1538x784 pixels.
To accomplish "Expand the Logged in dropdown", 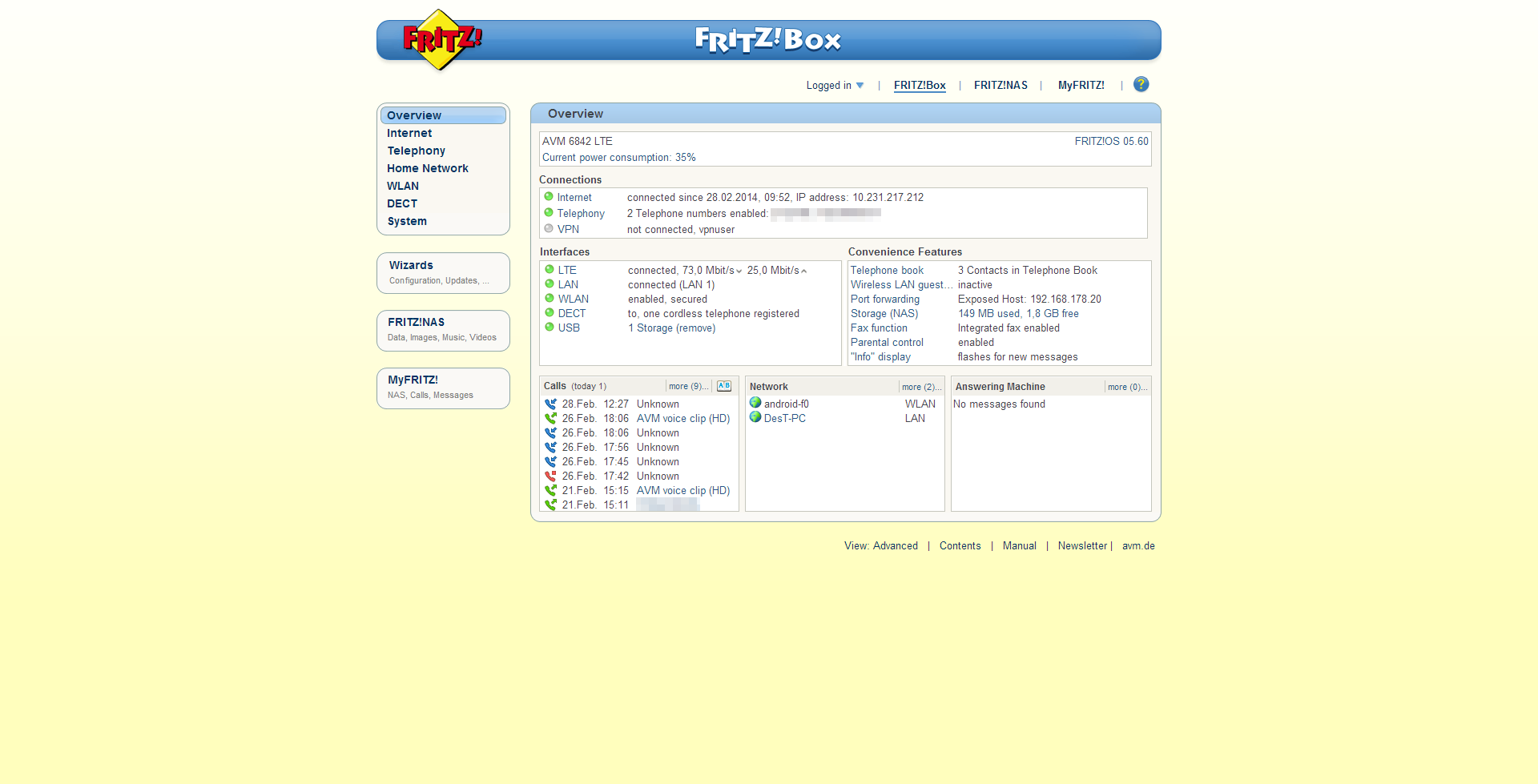I will [835, 86].
